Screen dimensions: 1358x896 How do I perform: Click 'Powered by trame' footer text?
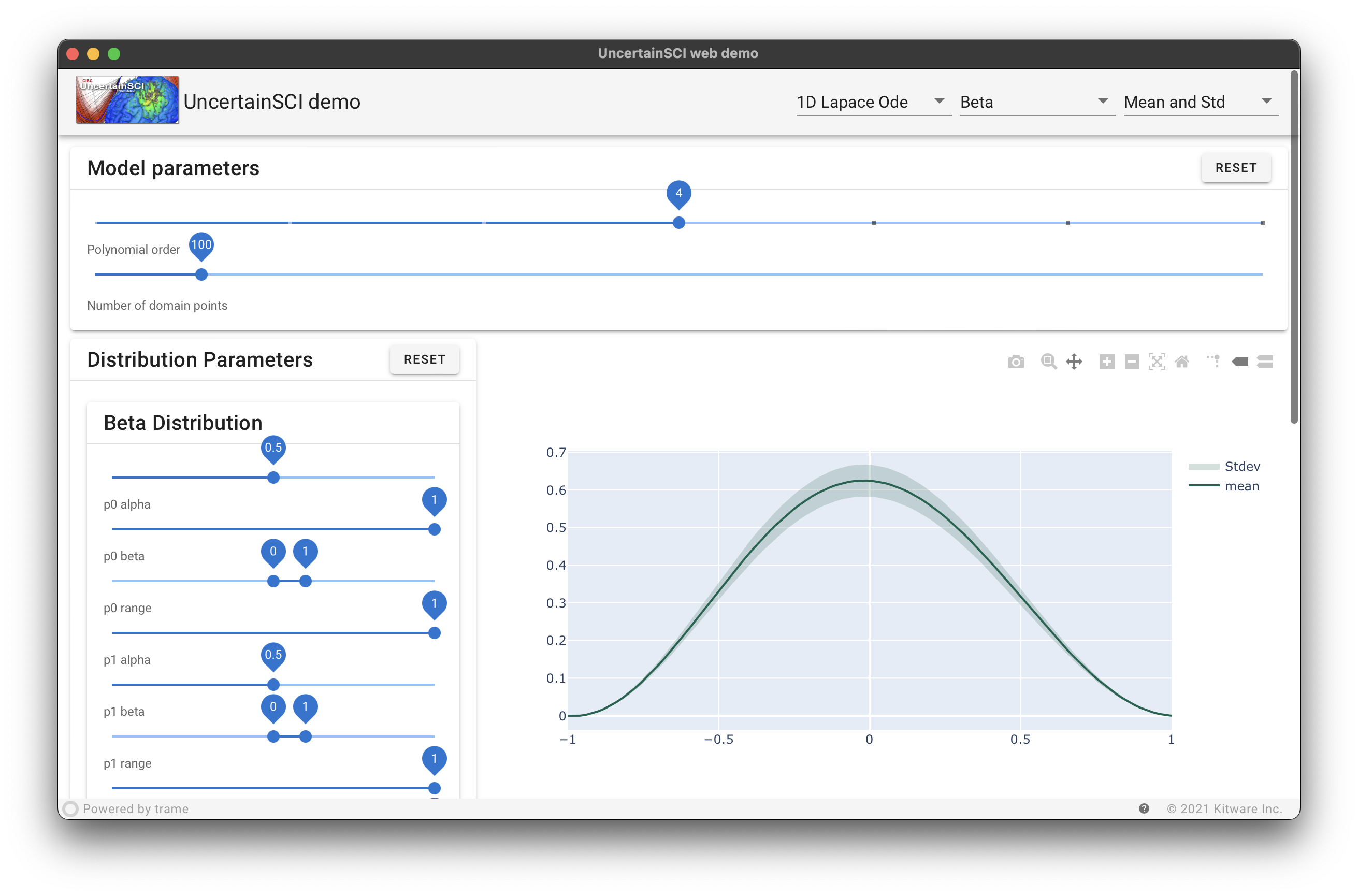pyautogui.click(x=135, y=808)
